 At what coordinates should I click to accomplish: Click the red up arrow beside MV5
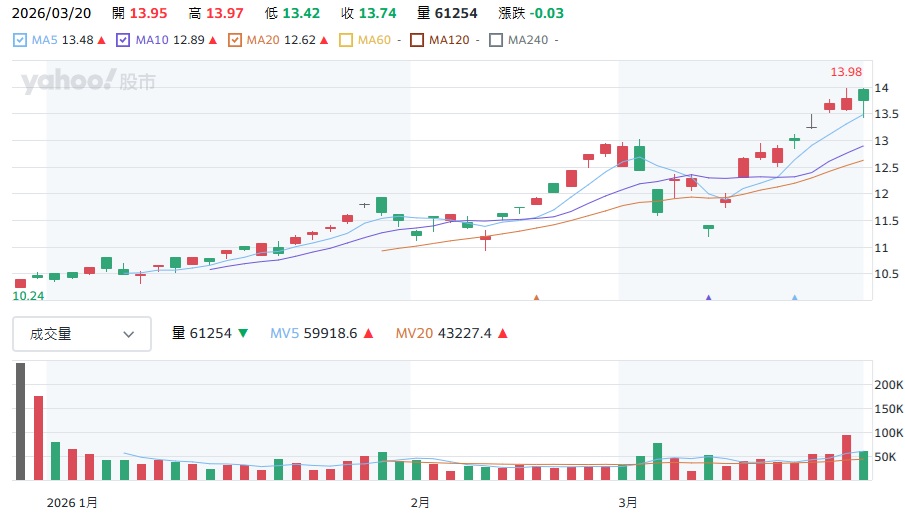[x=367, y=334]
